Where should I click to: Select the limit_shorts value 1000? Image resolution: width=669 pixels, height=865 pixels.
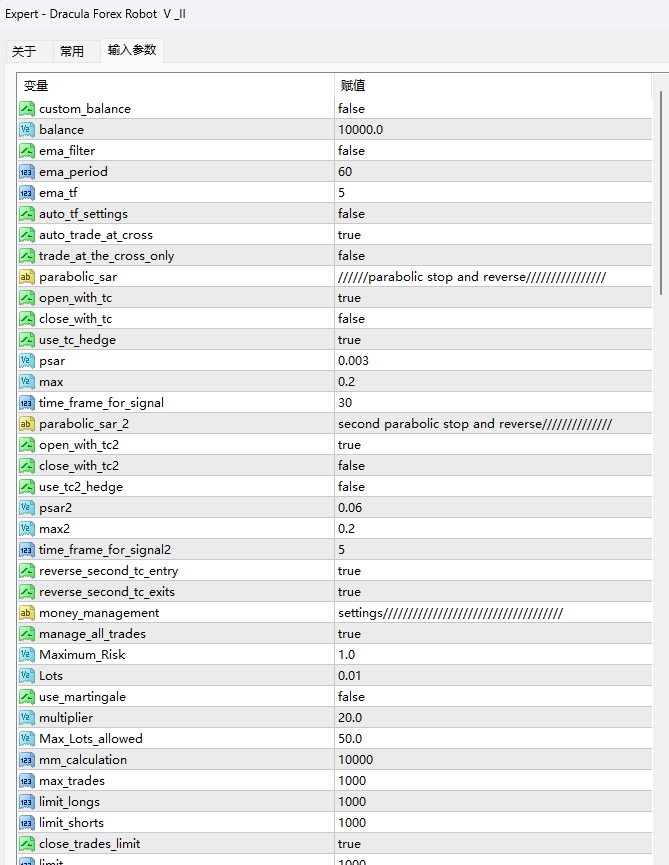point(352,823)
